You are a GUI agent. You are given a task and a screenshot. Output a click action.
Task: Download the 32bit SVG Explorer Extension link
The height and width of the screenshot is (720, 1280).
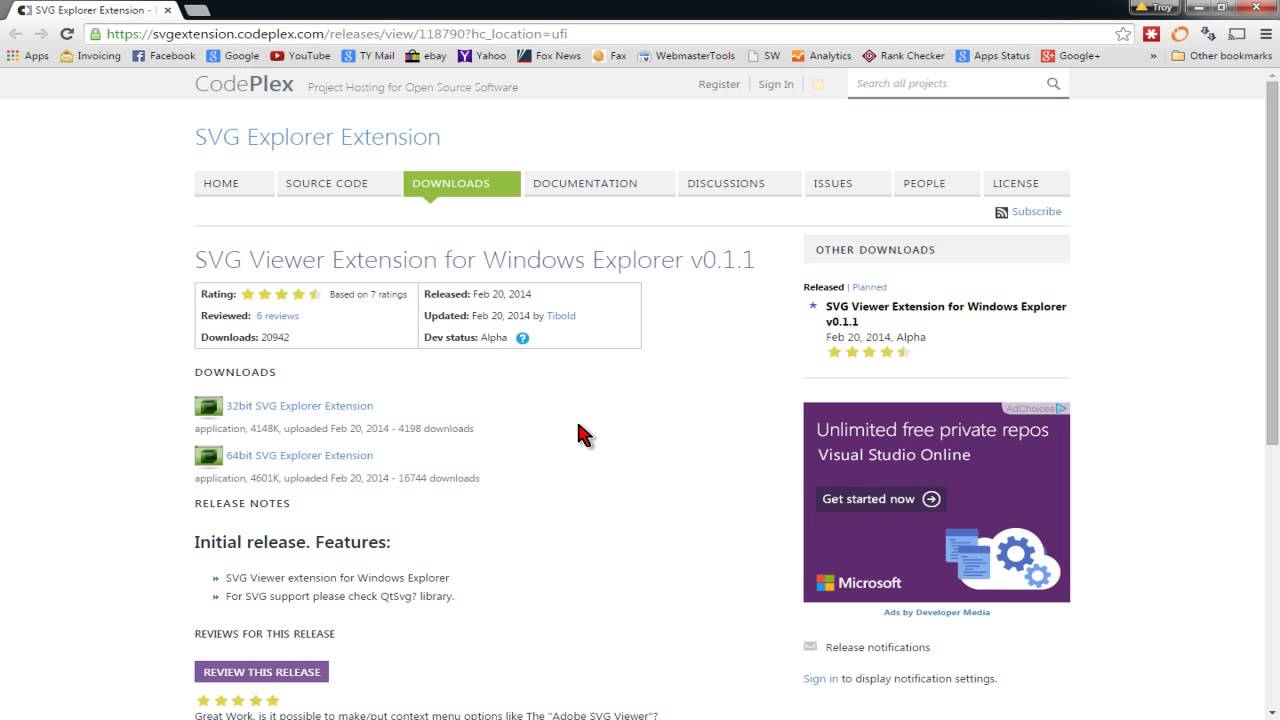299,406
